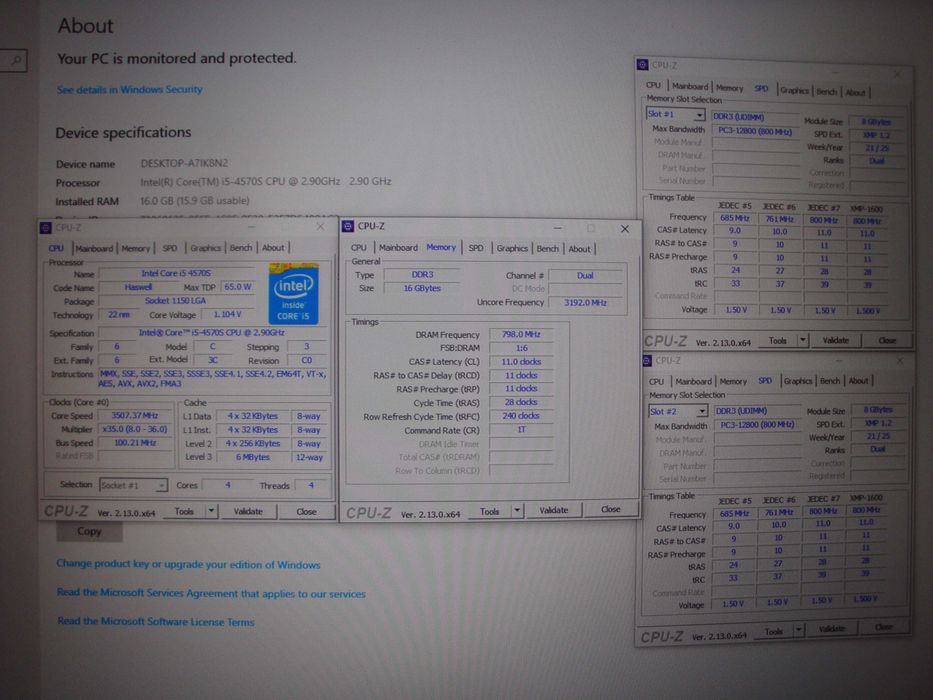933x700 pixels.
Task: Click the CPU-Z title icon in Slot #1 window
Action: point(643,64)
